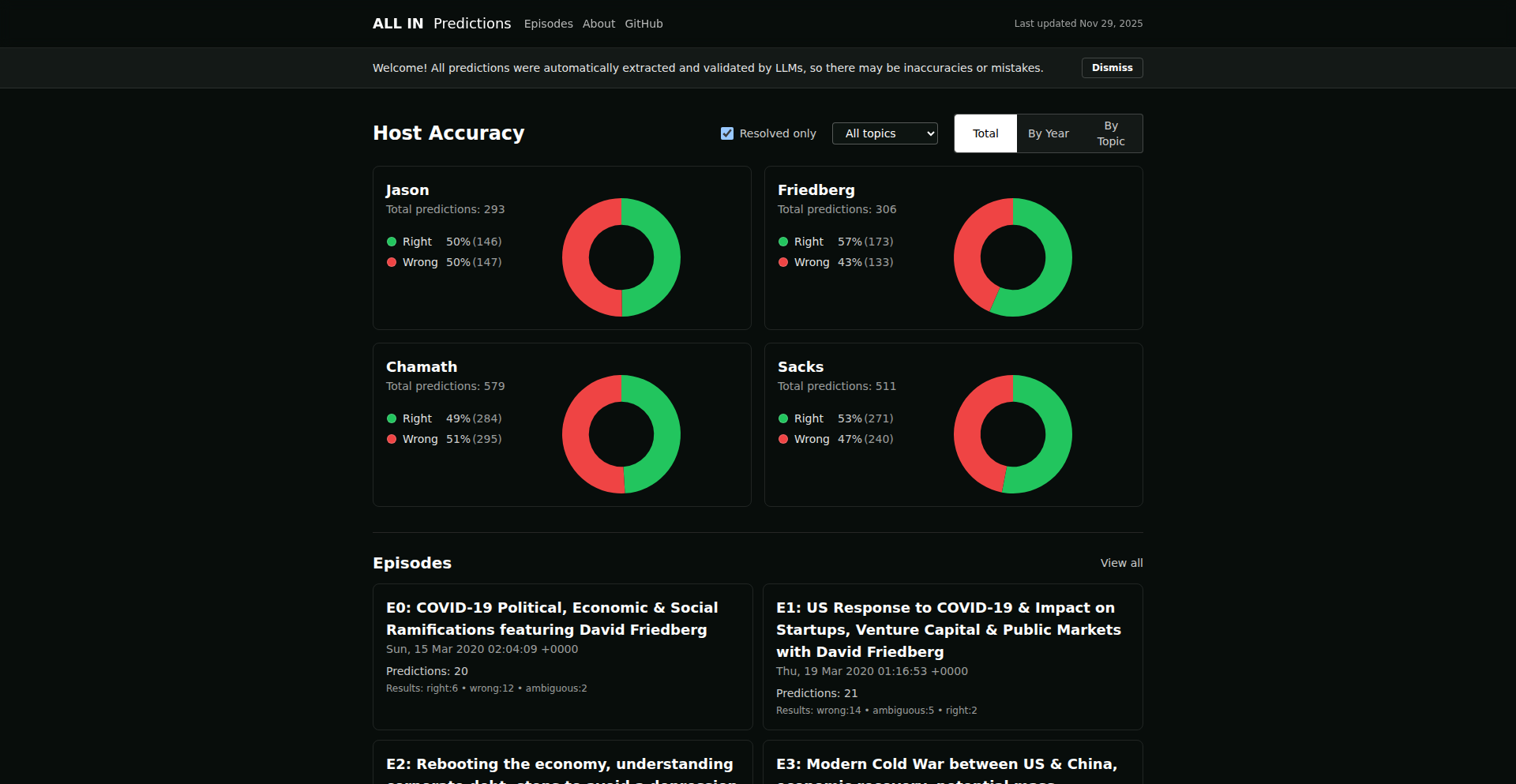The height and width of the screenshot is (784, 1516).
Task: Click green Right legend dot for Jason
Action: [392, 242]
